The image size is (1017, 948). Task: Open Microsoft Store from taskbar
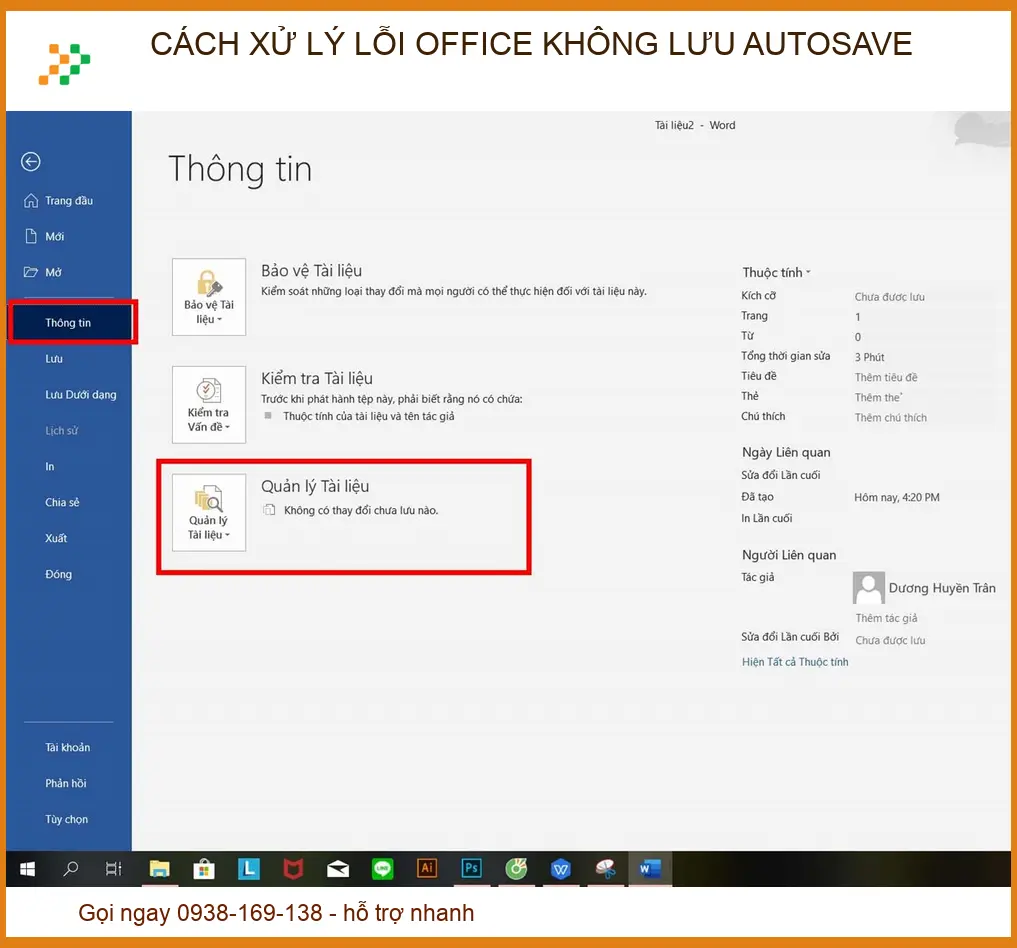[x=204, y=869]
